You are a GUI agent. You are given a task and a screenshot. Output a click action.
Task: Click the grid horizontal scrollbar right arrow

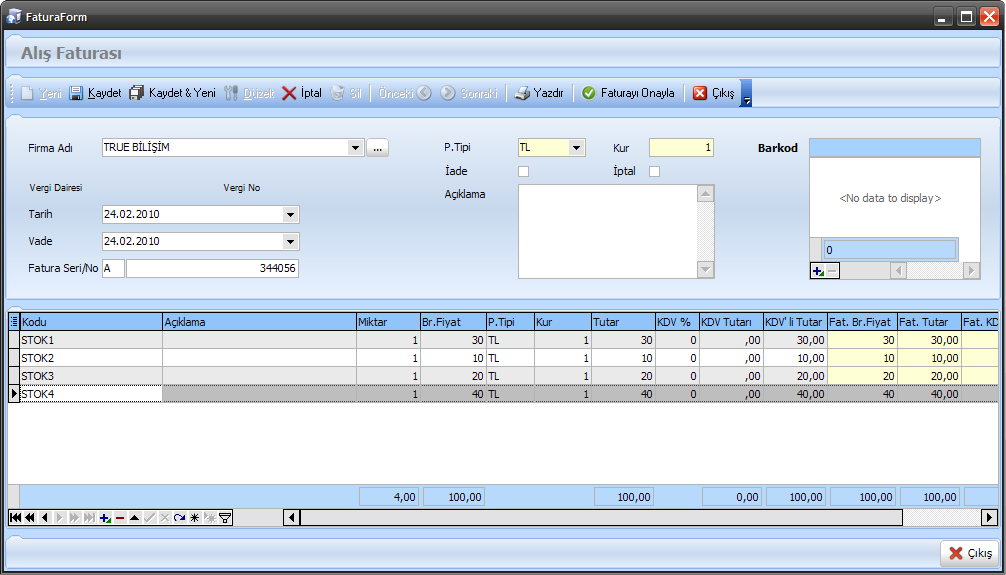click(989, 517)
